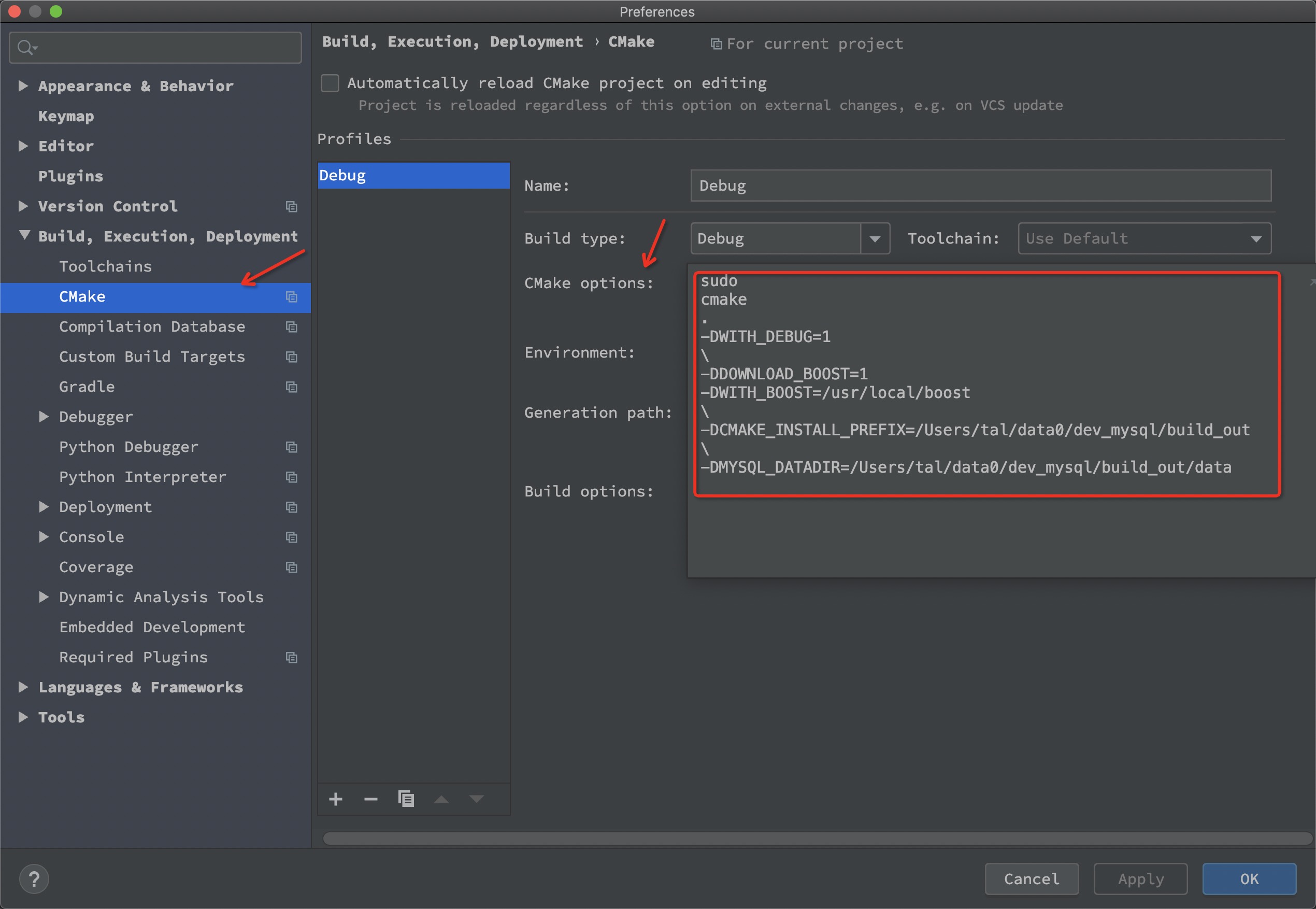Expand the Editor section
The height and width of the screenshot is (909, 1316).
click(x=23, y=146)
